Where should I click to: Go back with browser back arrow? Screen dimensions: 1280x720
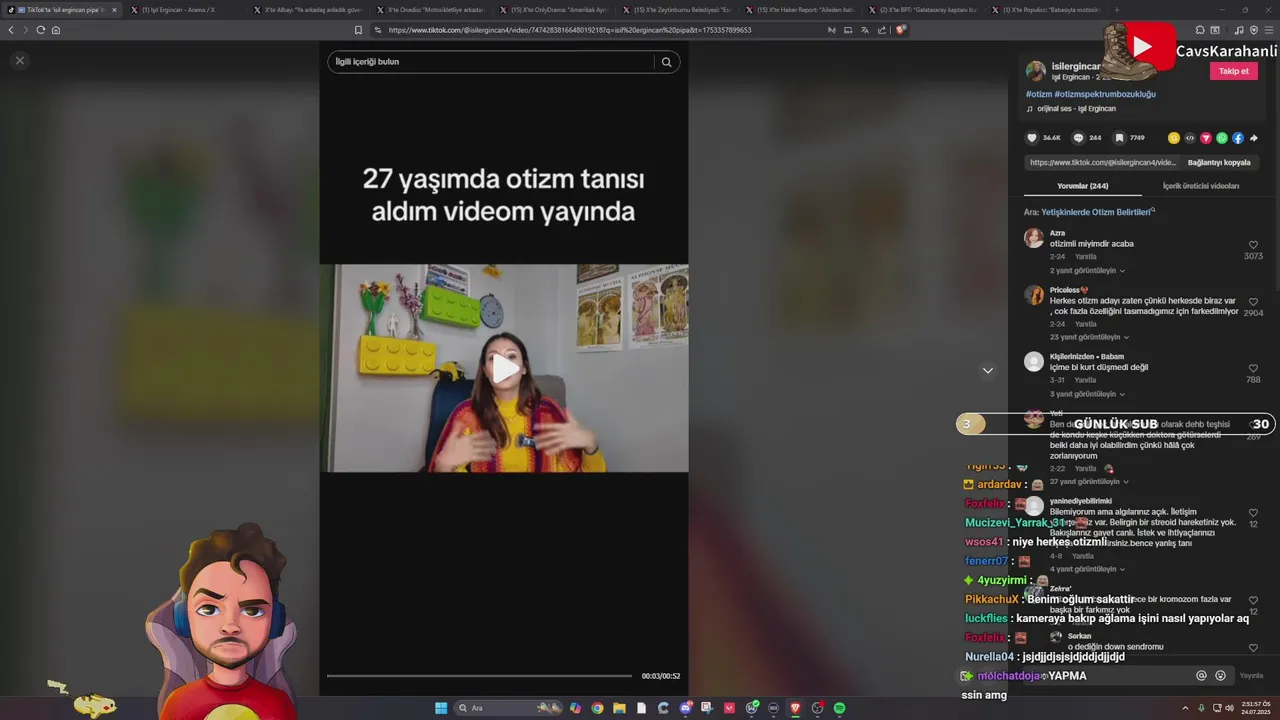(x=11, y=30)
